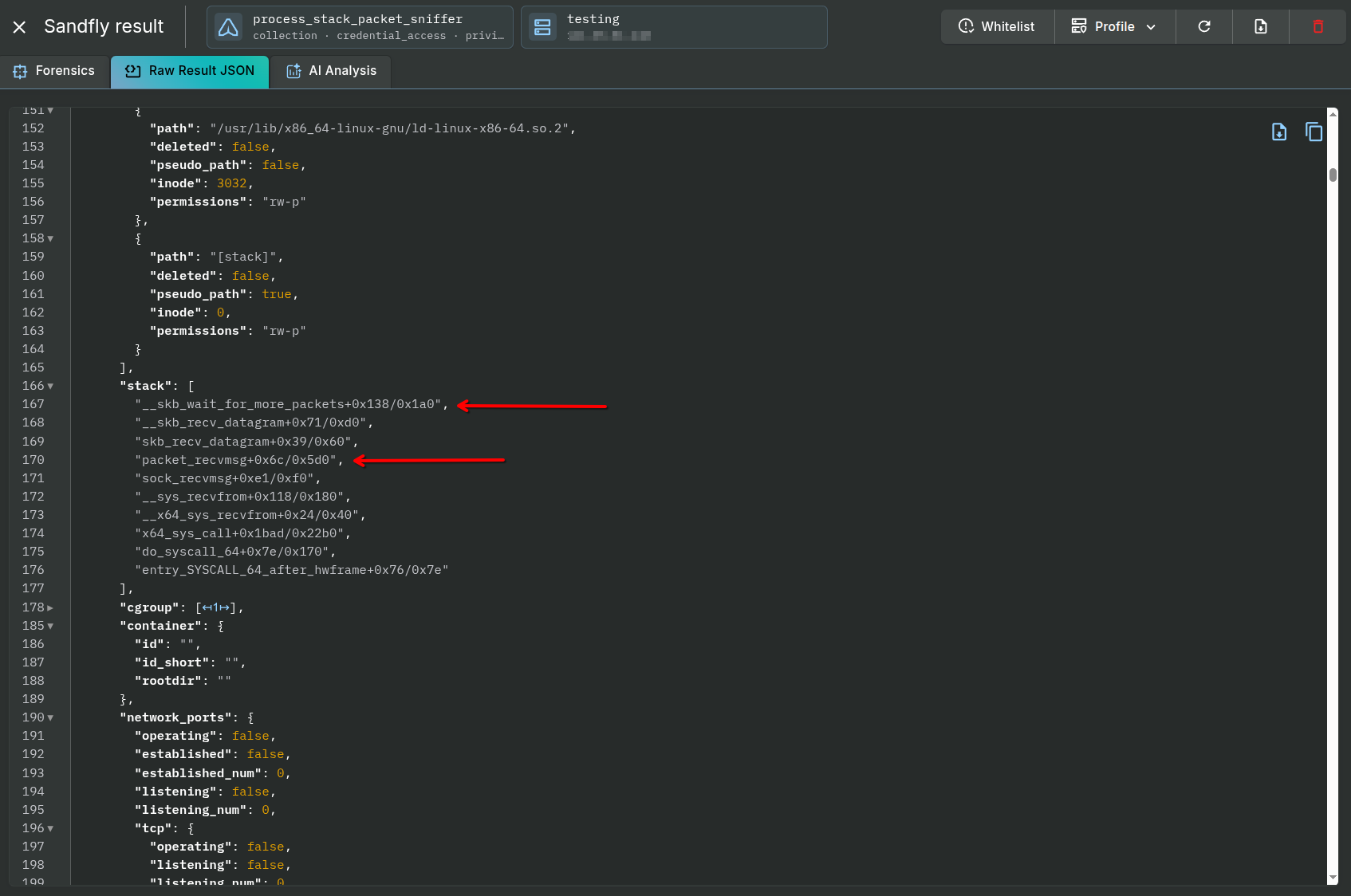The image size is (1351, 896).
Task: Collapse the JSON block at line 158
Action: point(50,238)
